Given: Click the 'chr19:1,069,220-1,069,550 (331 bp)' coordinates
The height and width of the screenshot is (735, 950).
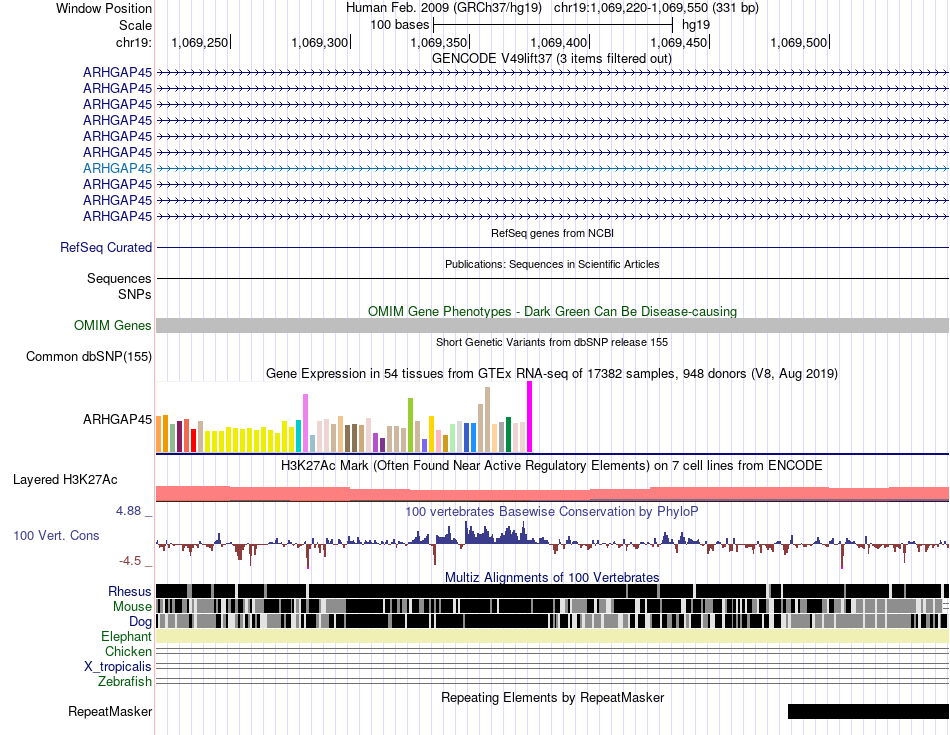Looking at the screenshot, I should pyautogui.click(x=656, y=8).
